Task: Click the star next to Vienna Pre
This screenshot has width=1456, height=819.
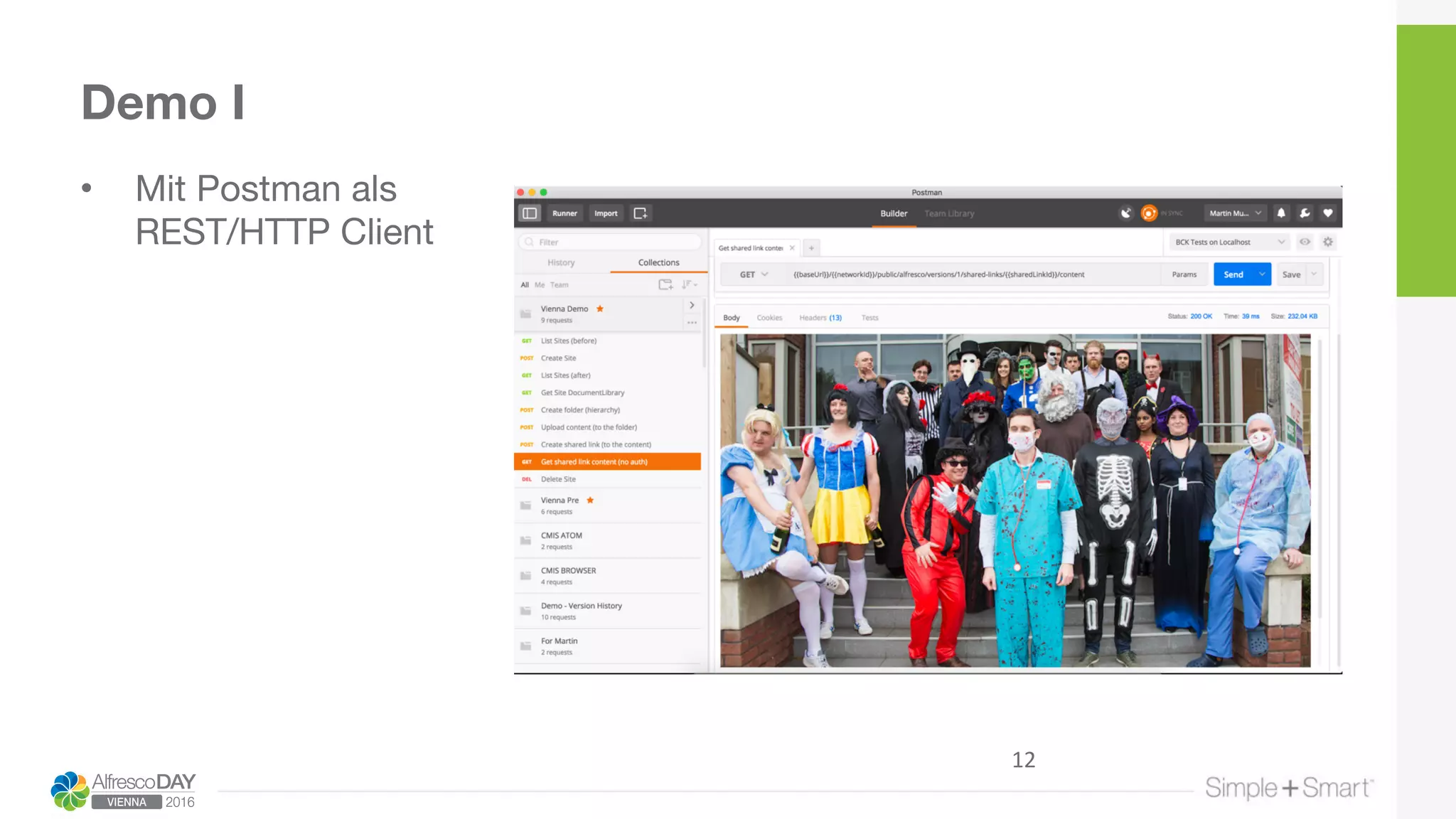Action: [590, 500]
